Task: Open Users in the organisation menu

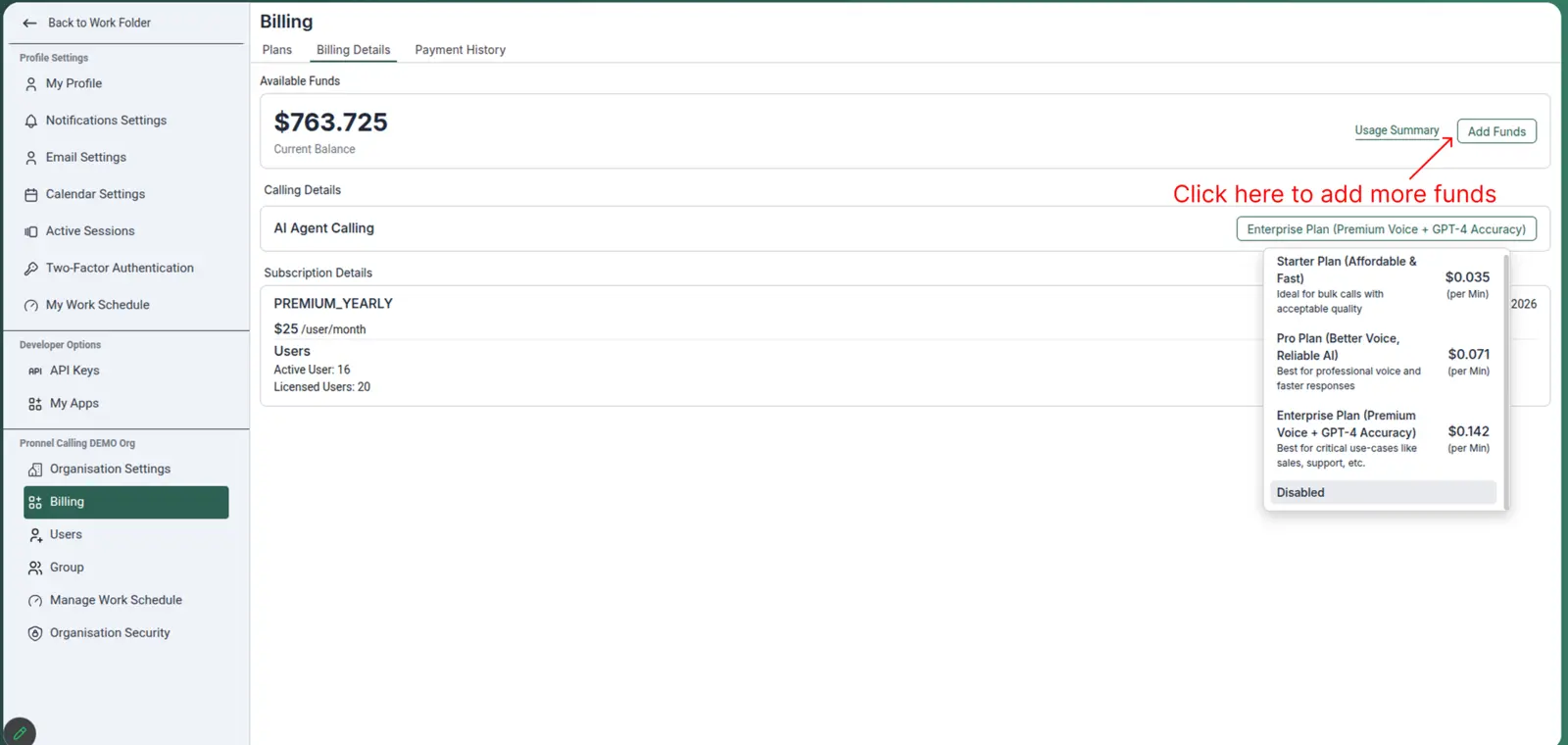Action: (66, 535)
